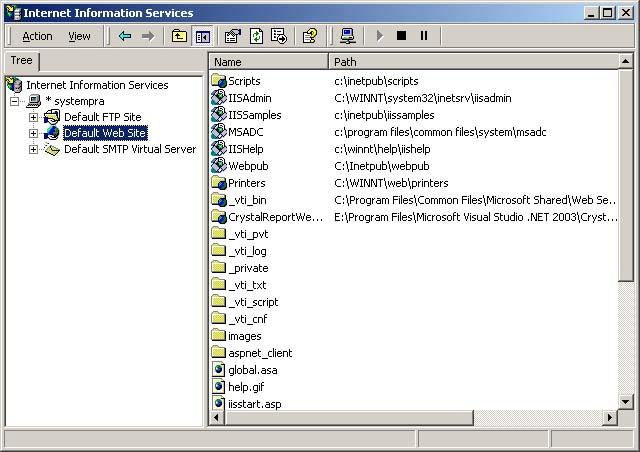Click the IISAdmin application icon

[x=219, y=98]
